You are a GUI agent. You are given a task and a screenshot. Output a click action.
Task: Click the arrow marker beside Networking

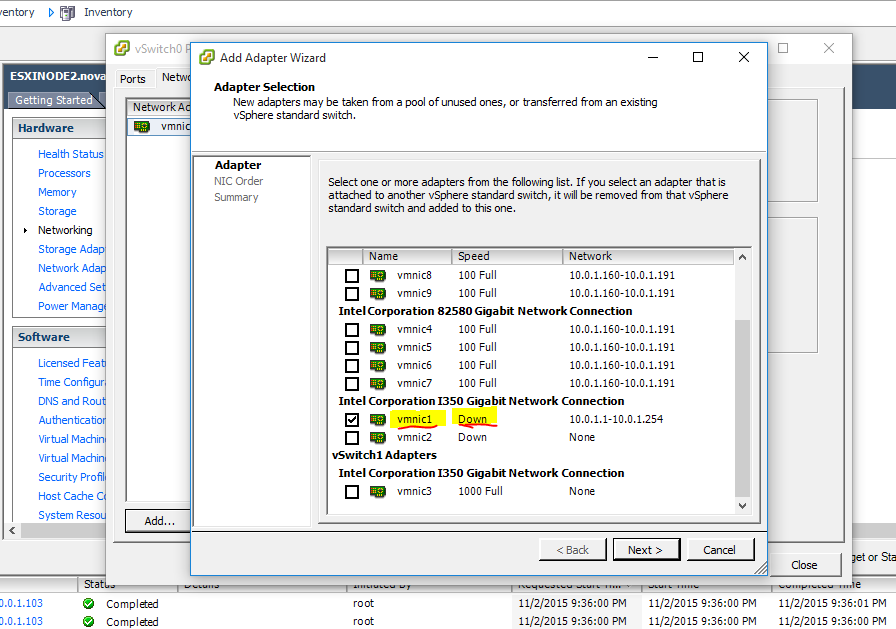[25, 230]
